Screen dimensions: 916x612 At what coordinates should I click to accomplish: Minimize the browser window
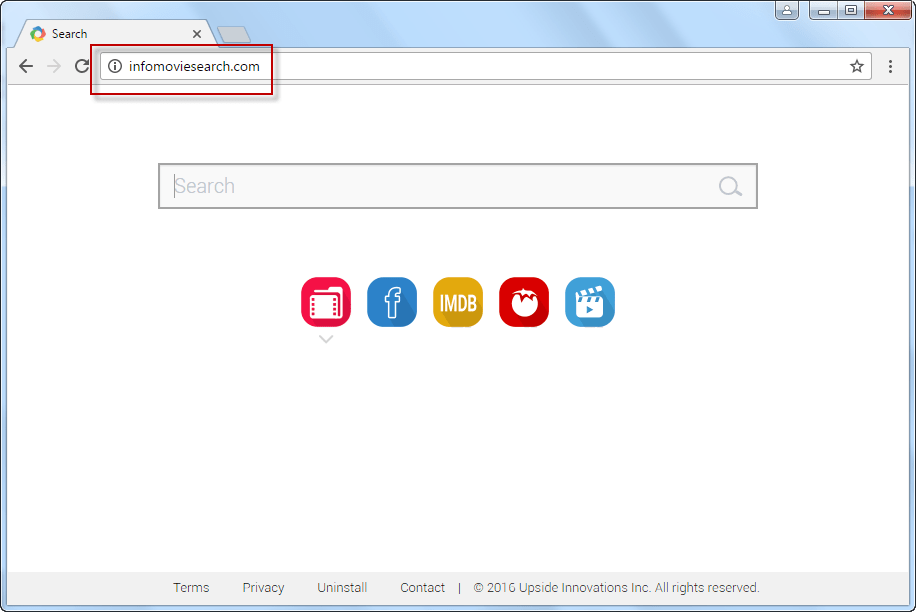[824, 11]
